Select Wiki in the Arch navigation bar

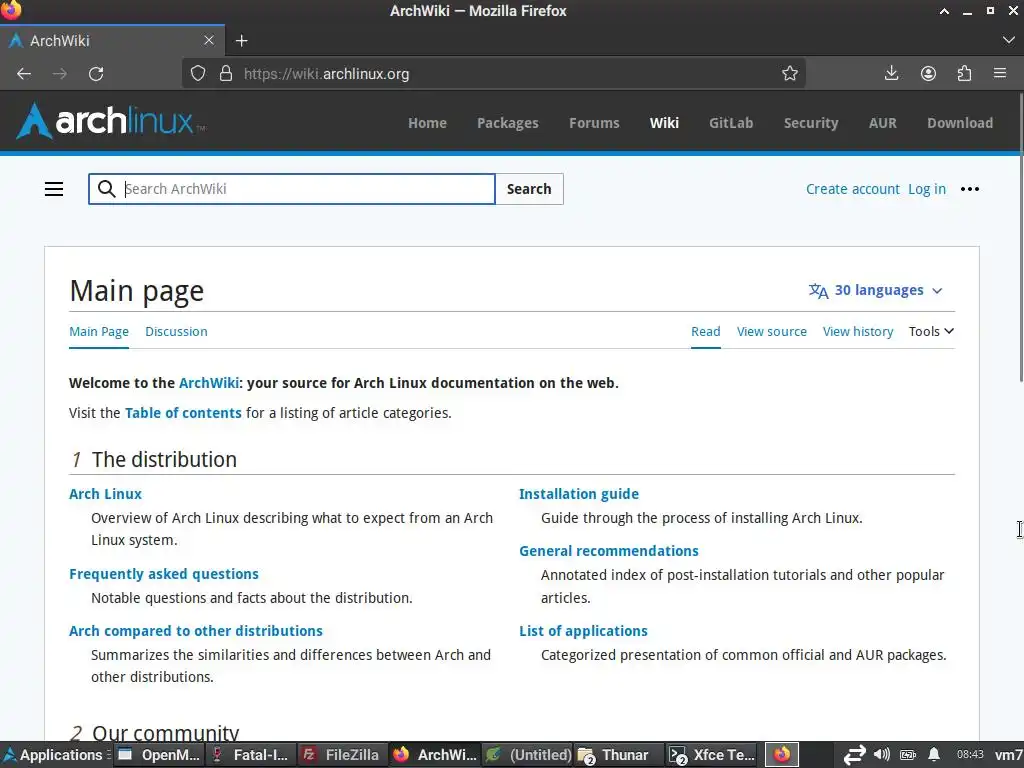[664, 123]
